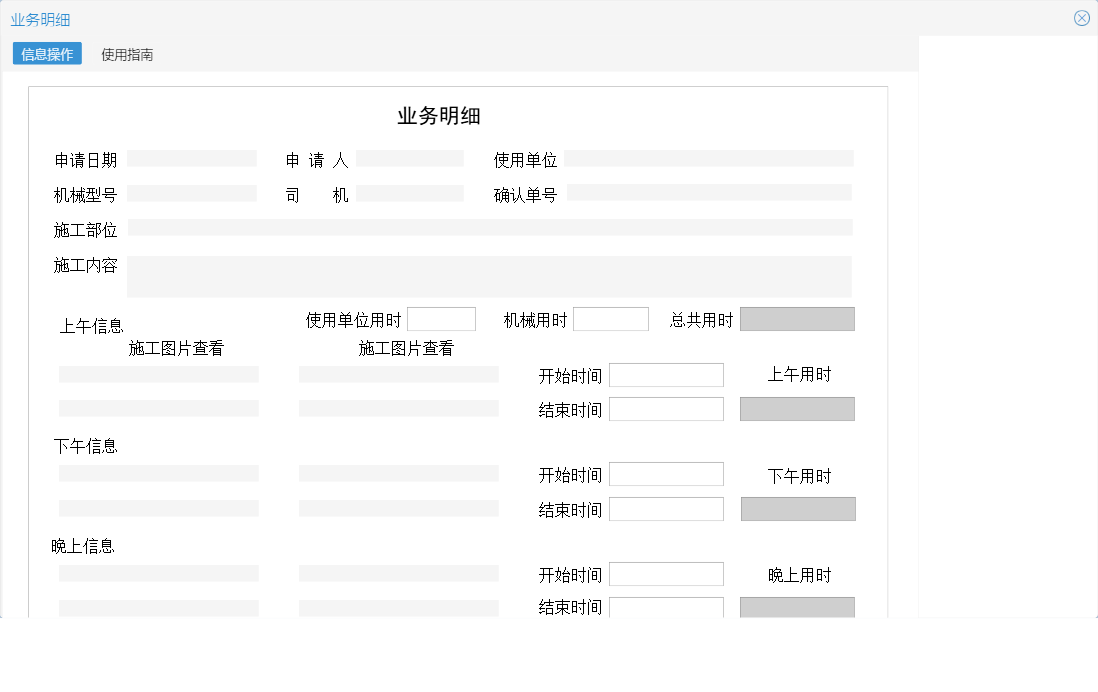The height and width of the screenshot is (692, 1098).
Task: Switch to the 使用指南 tab
Action: [x=126, y=54]
